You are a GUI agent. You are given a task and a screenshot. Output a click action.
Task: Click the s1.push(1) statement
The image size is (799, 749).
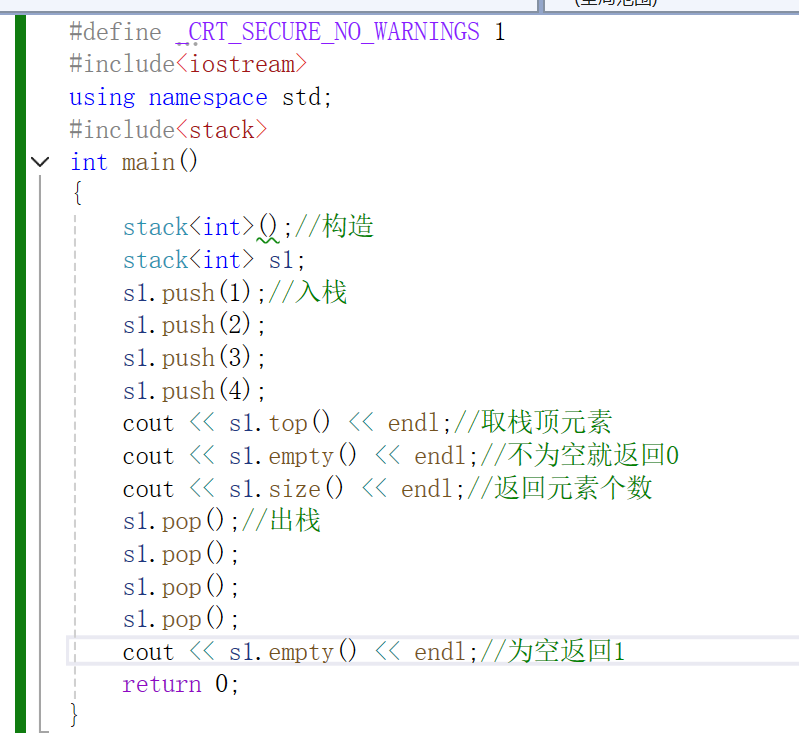pyautogui.click(x=194, y=293)
